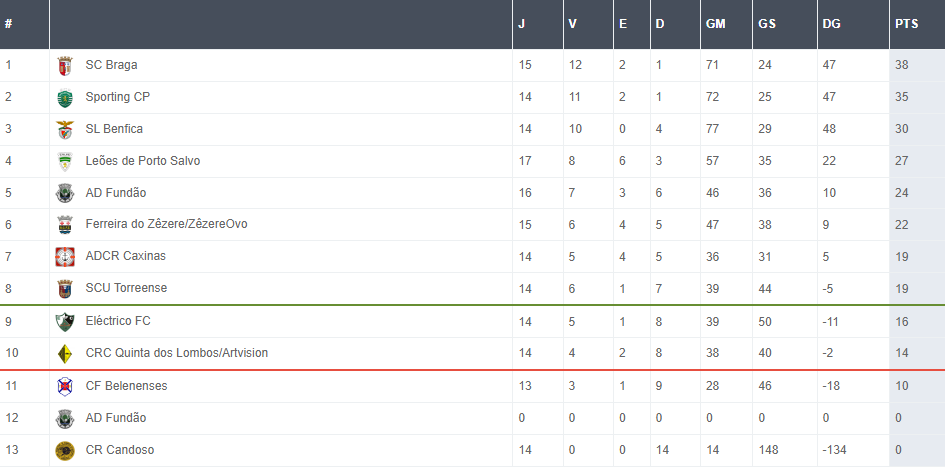945x468 pixels.
Task: Open the fifth-place AD Fundão team link
Action: click(115, 193)
